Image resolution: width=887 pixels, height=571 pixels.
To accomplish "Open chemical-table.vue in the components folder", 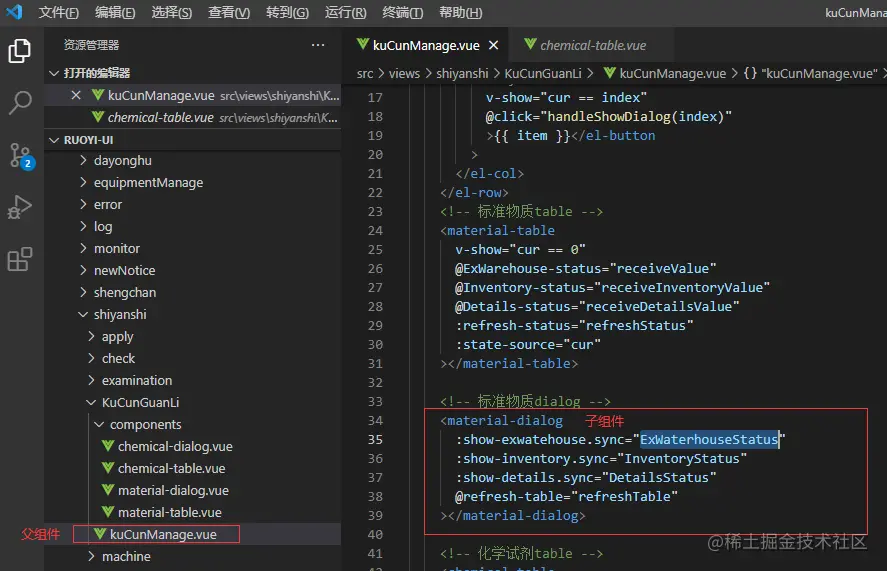I will pos(192,469).
